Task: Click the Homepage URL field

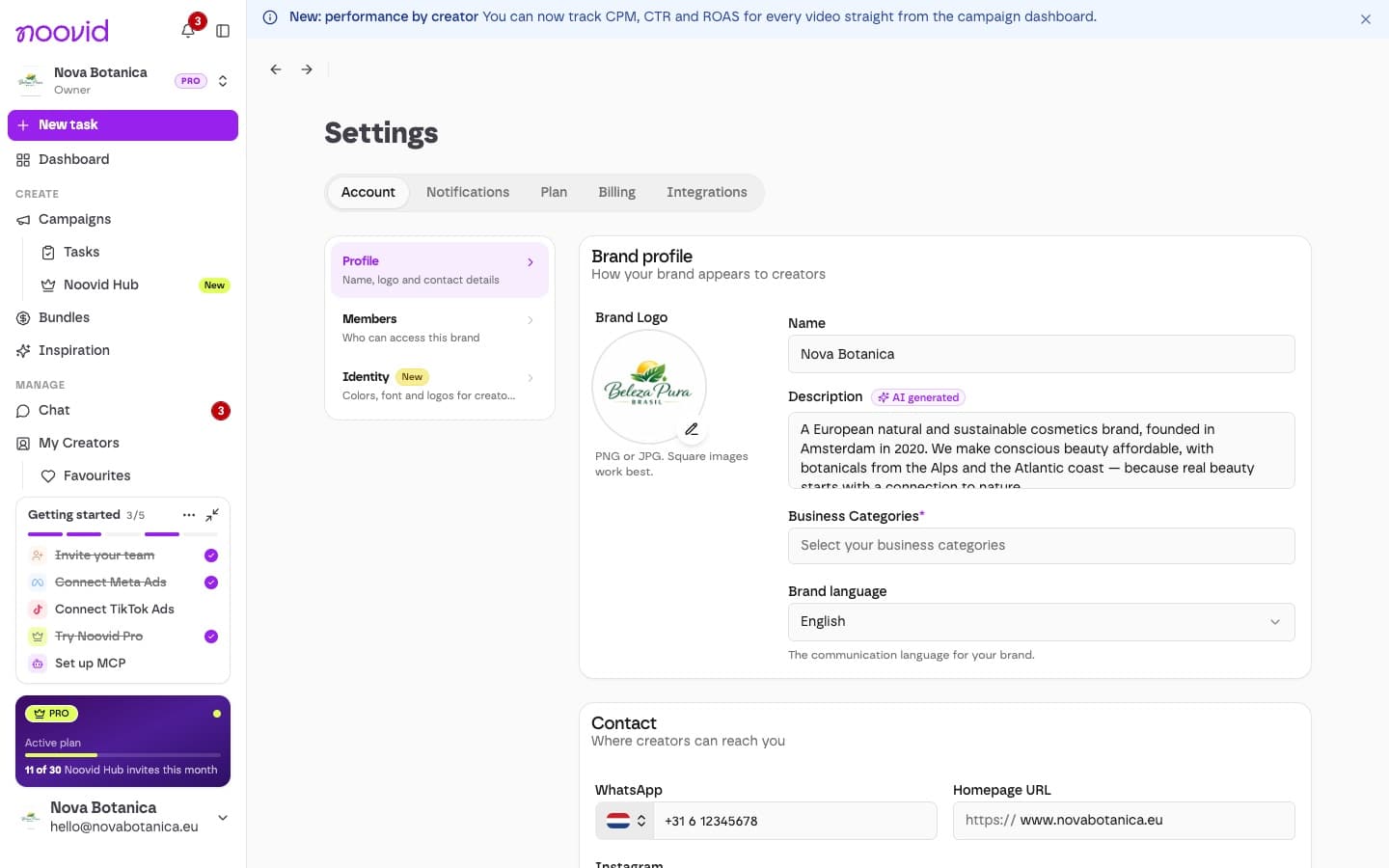Action: pos(1124,821)
